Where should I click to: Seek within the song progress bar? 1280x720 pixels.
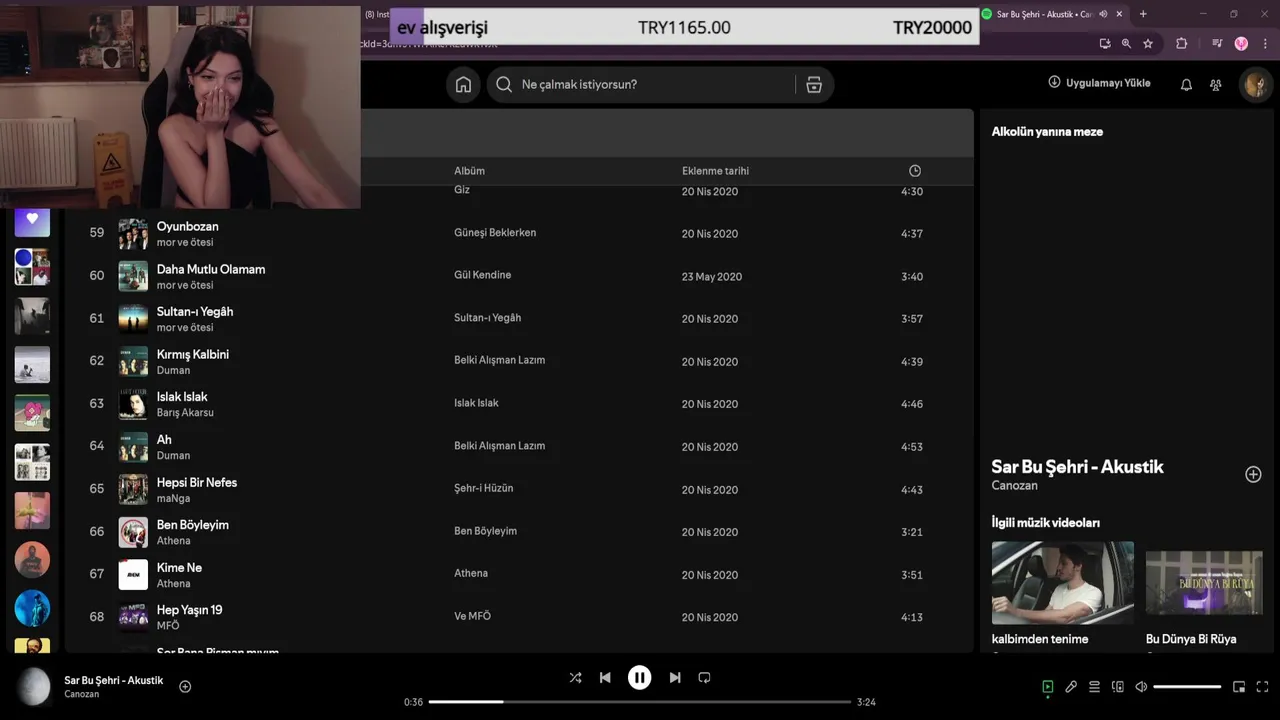click(x=640, y=702)
